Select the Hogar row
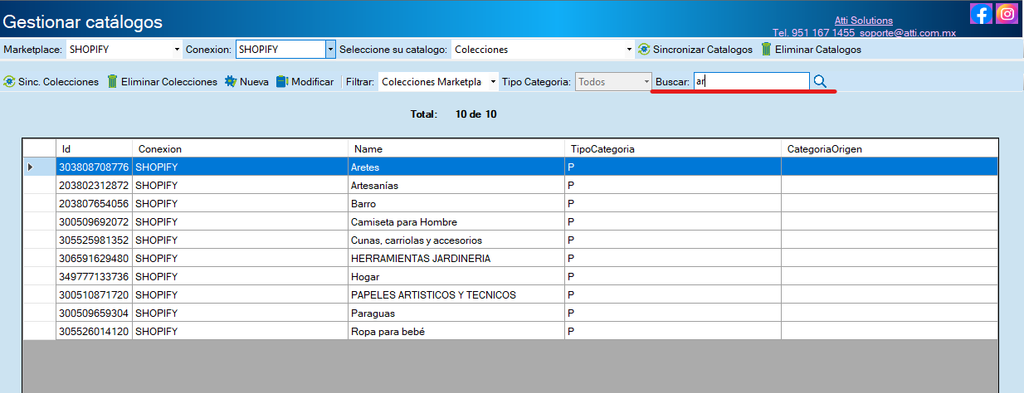The width and height of the screenshot is (1024, 393). (x=510, y=277)
